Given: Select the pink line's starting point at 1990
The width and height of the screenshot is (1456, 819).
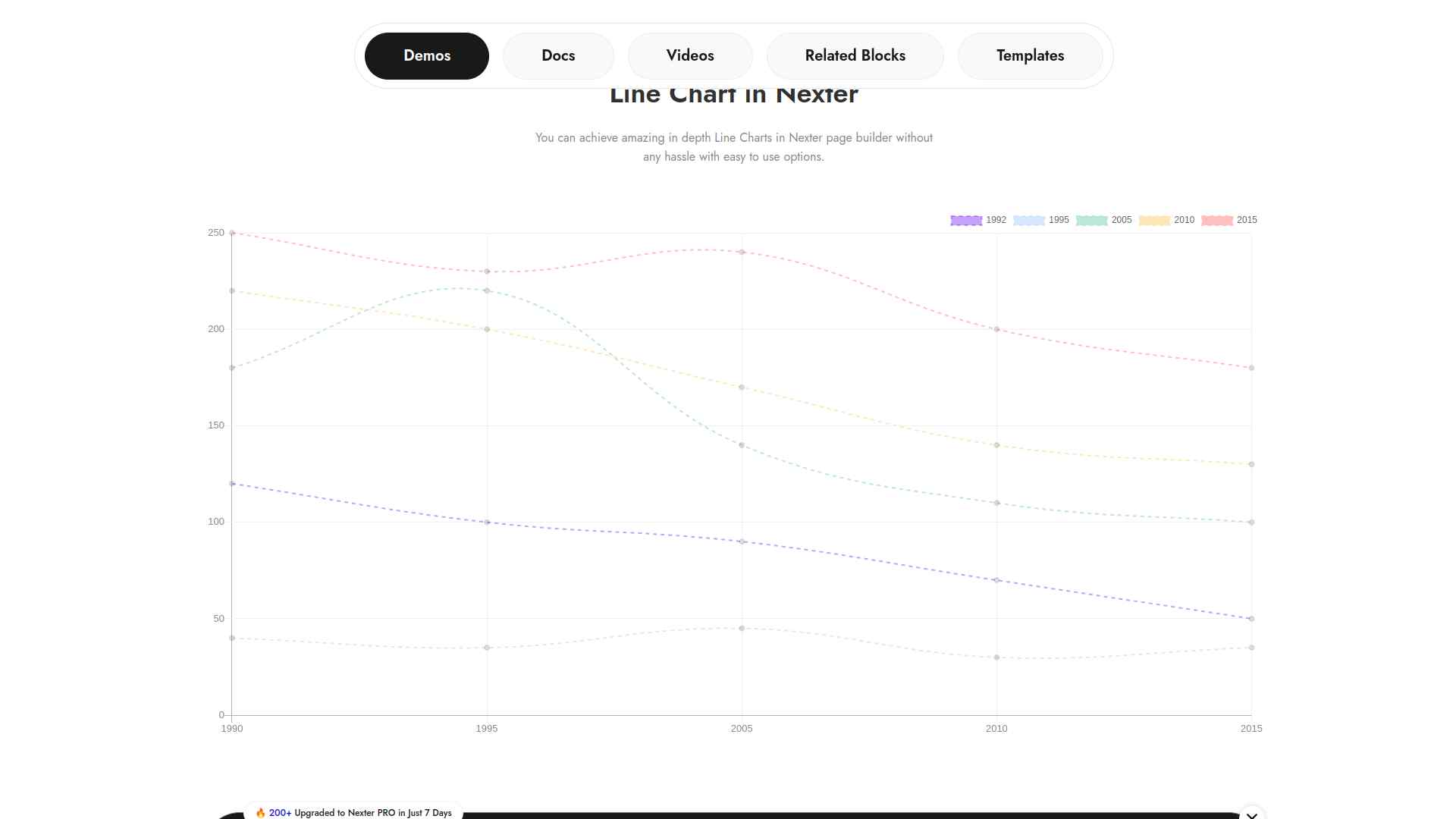Looking at the screenshot, I should (x=232, y=233).
